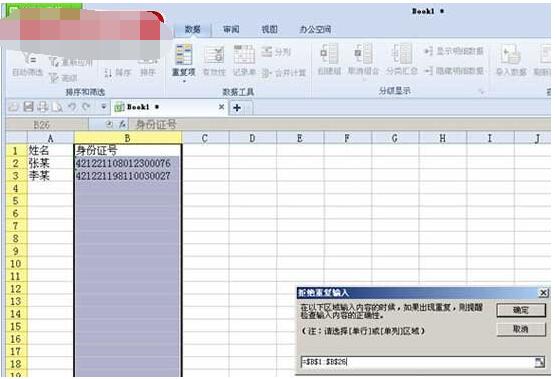Select column A header

50,138
